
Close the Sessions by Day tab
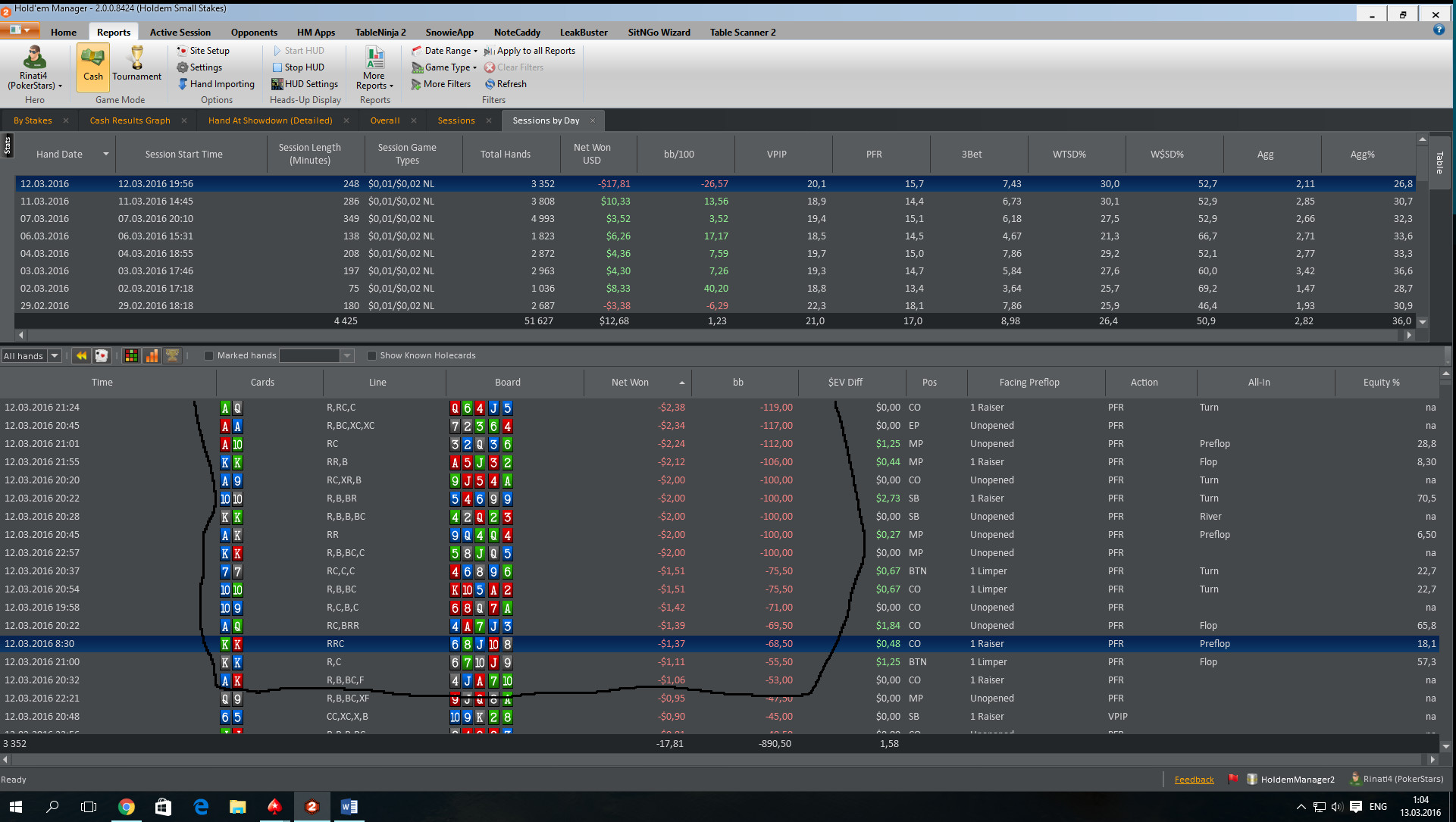(x=593, y=120)
